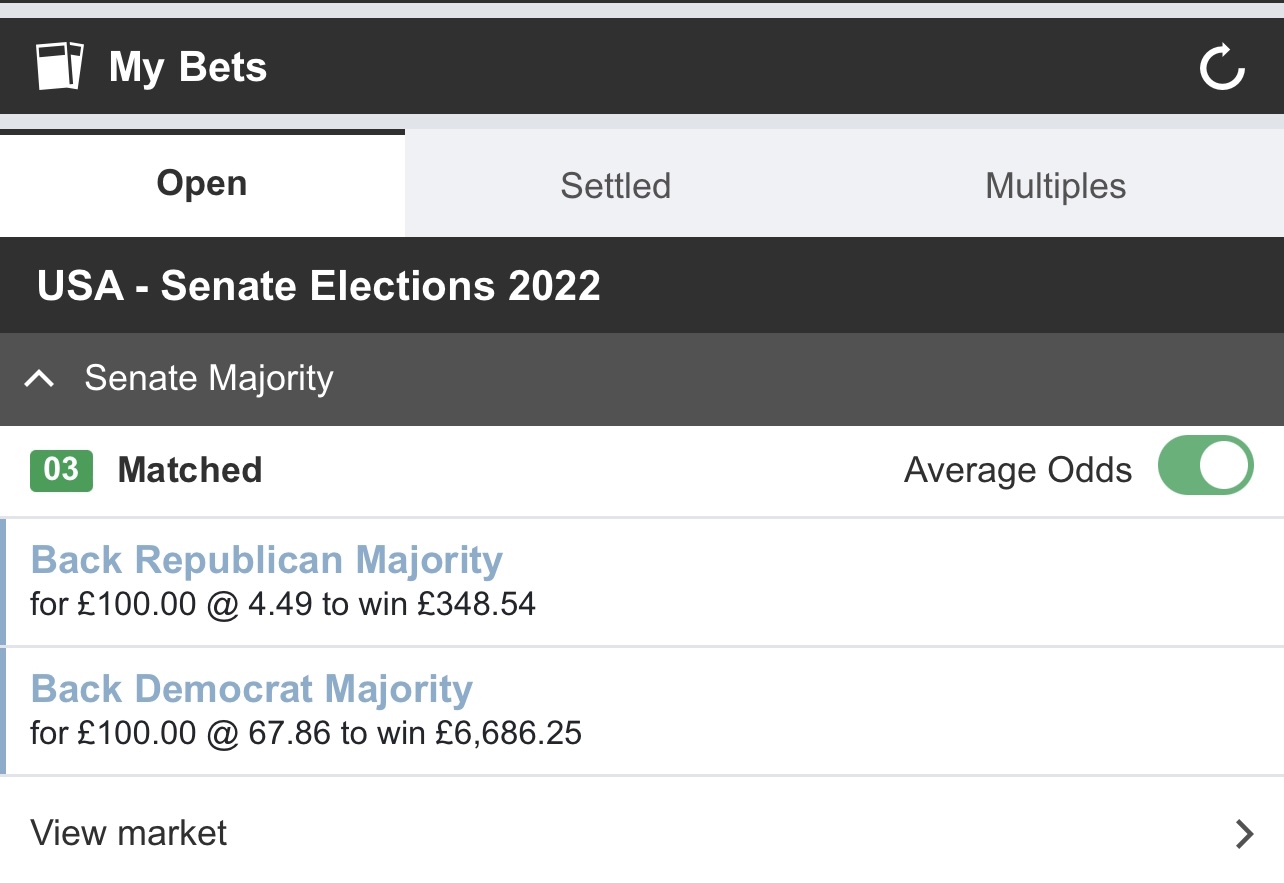The width and height of the screenshot is (1284, 883).
Task: Click the bet slip icon beside My Bets
Action: coord(60,66)
